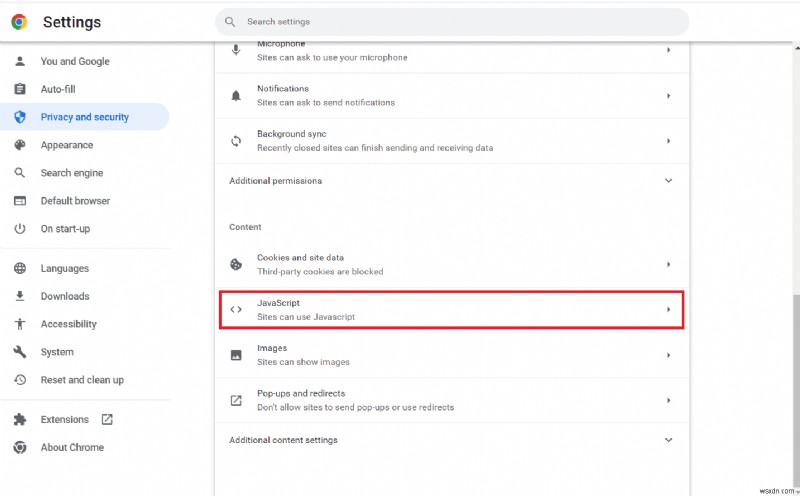Click the search magnifier icon in the search bar
Image resolution: width=800 pixels, height=496 pixels.
[x=230, y=22]
